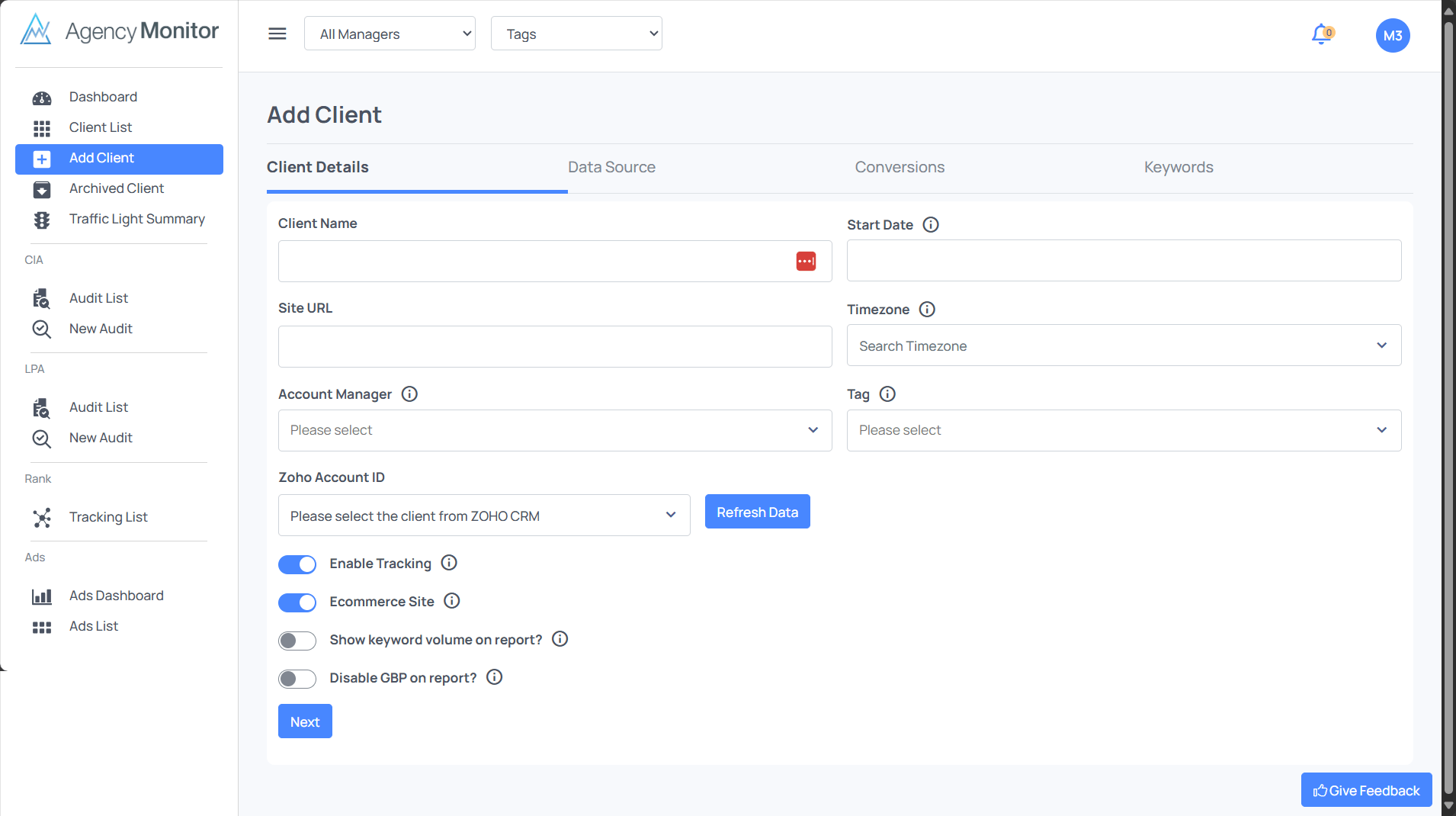This screenshot has width=1456, height=816.
Task: Select the Client Details tab
Action: (318, 167)
